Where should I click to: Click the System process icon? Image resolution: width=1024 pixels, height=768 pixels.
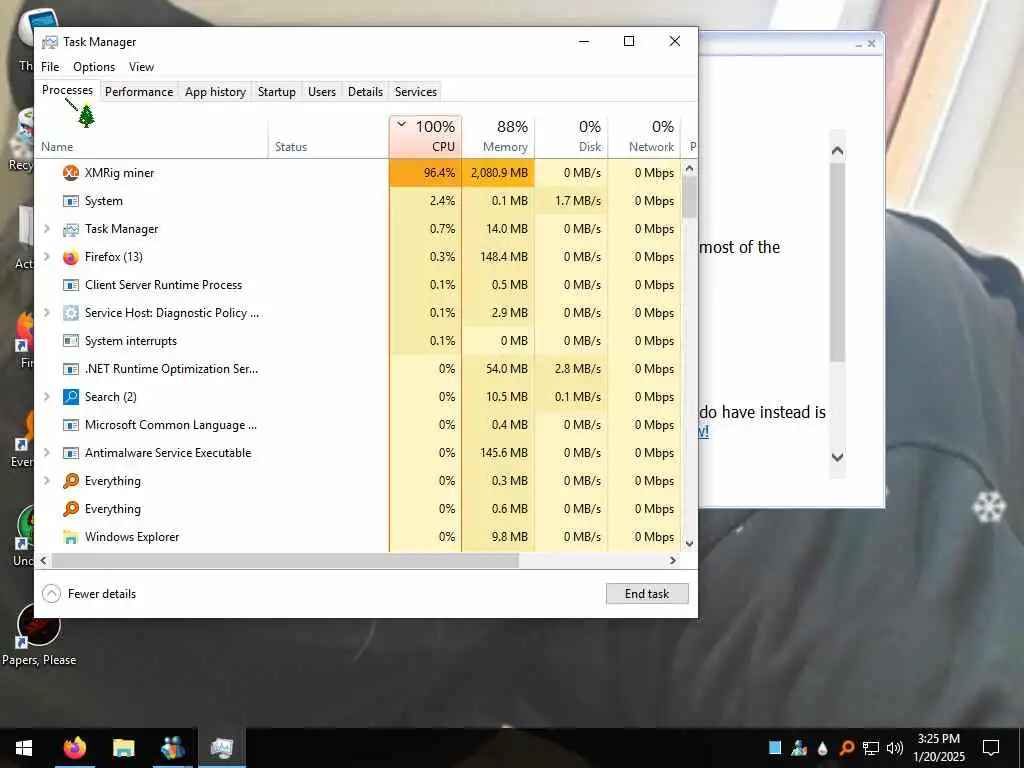(x=71, y=201)
